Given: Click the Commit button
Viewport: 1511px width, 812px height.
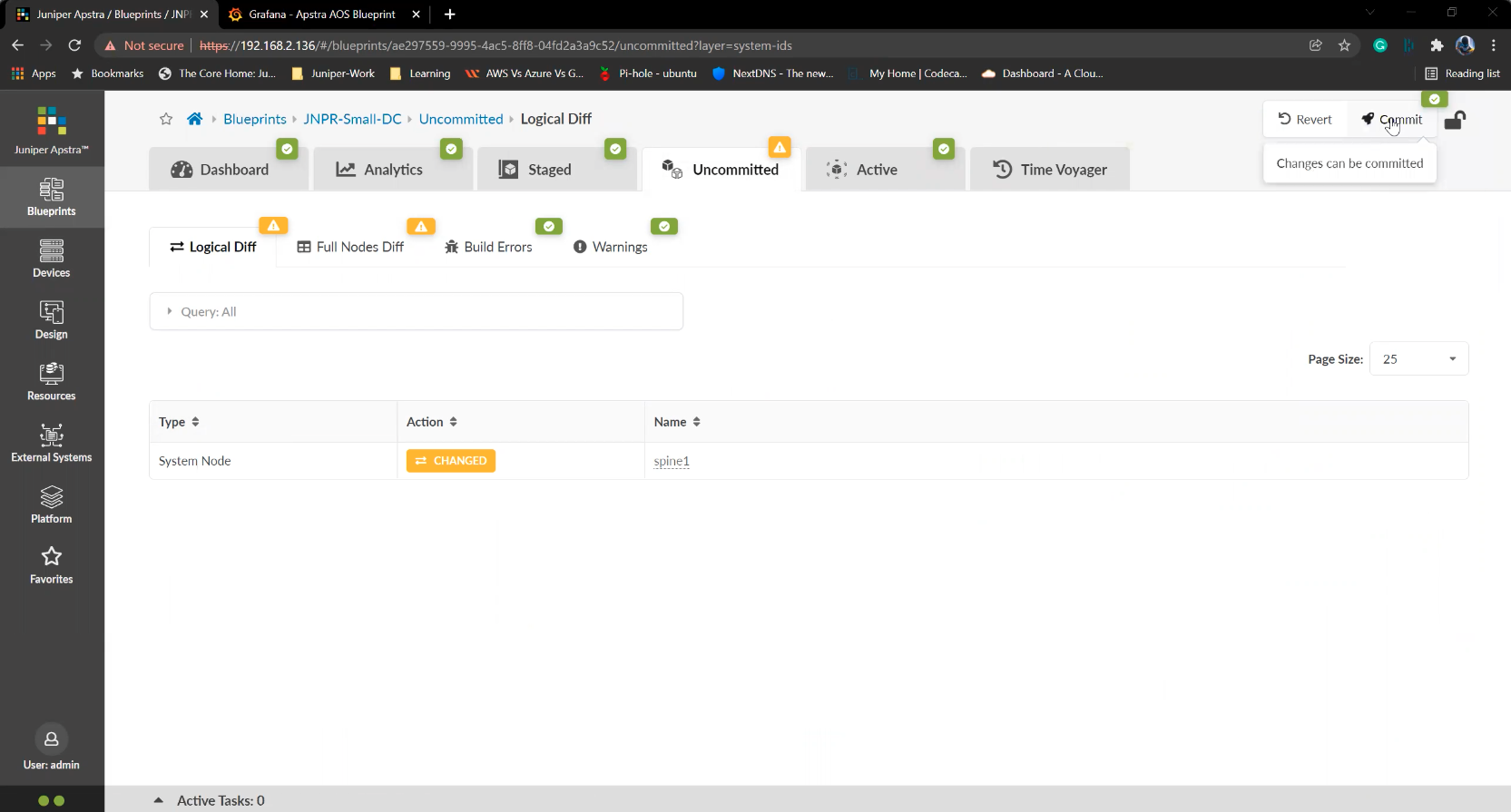Looking at the screenshot, I should (1392, 119).
